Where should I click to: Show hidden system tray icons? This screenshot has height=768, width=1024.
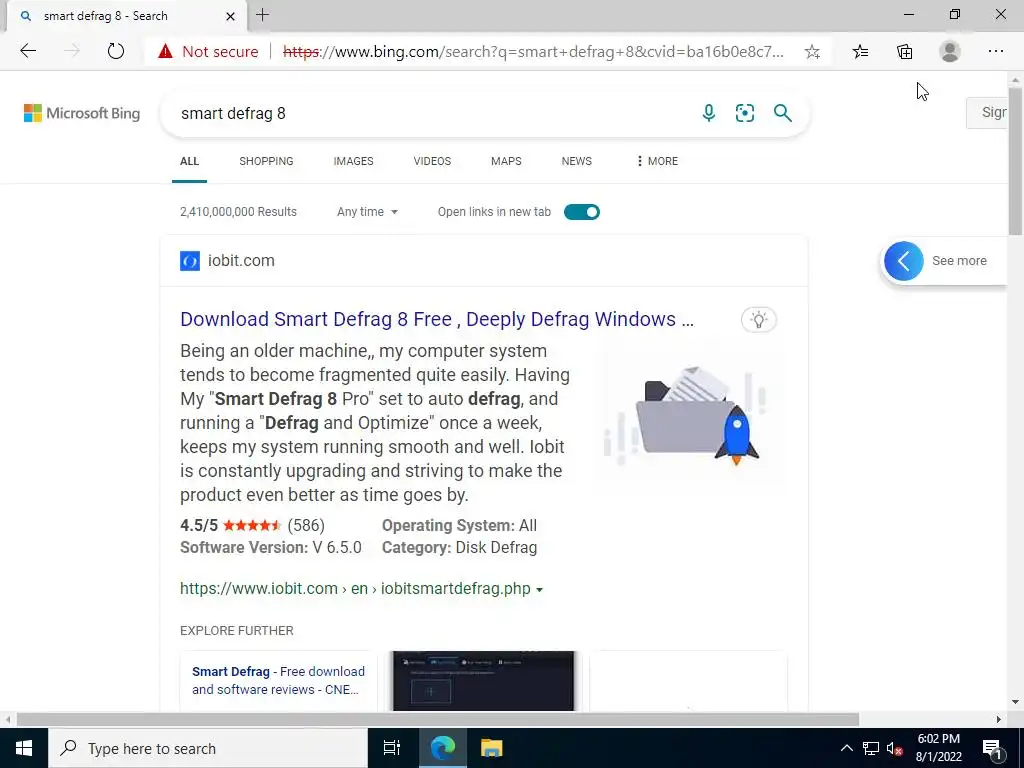846,748
